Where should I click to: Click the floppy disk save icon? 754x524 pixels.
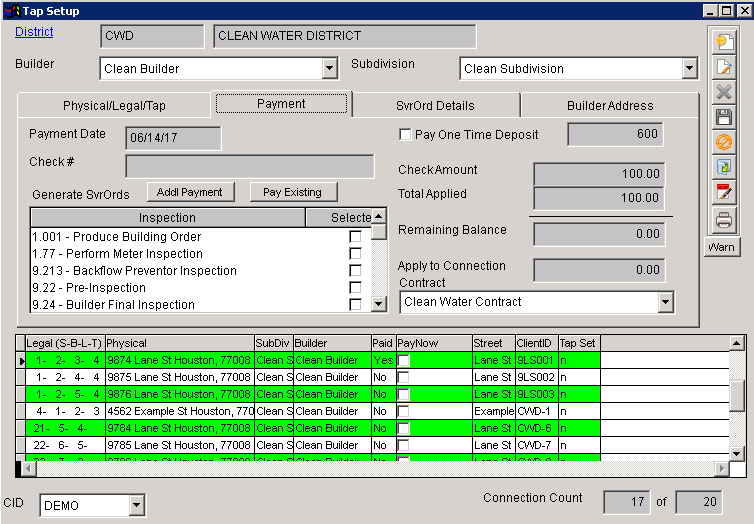point(723,117)
